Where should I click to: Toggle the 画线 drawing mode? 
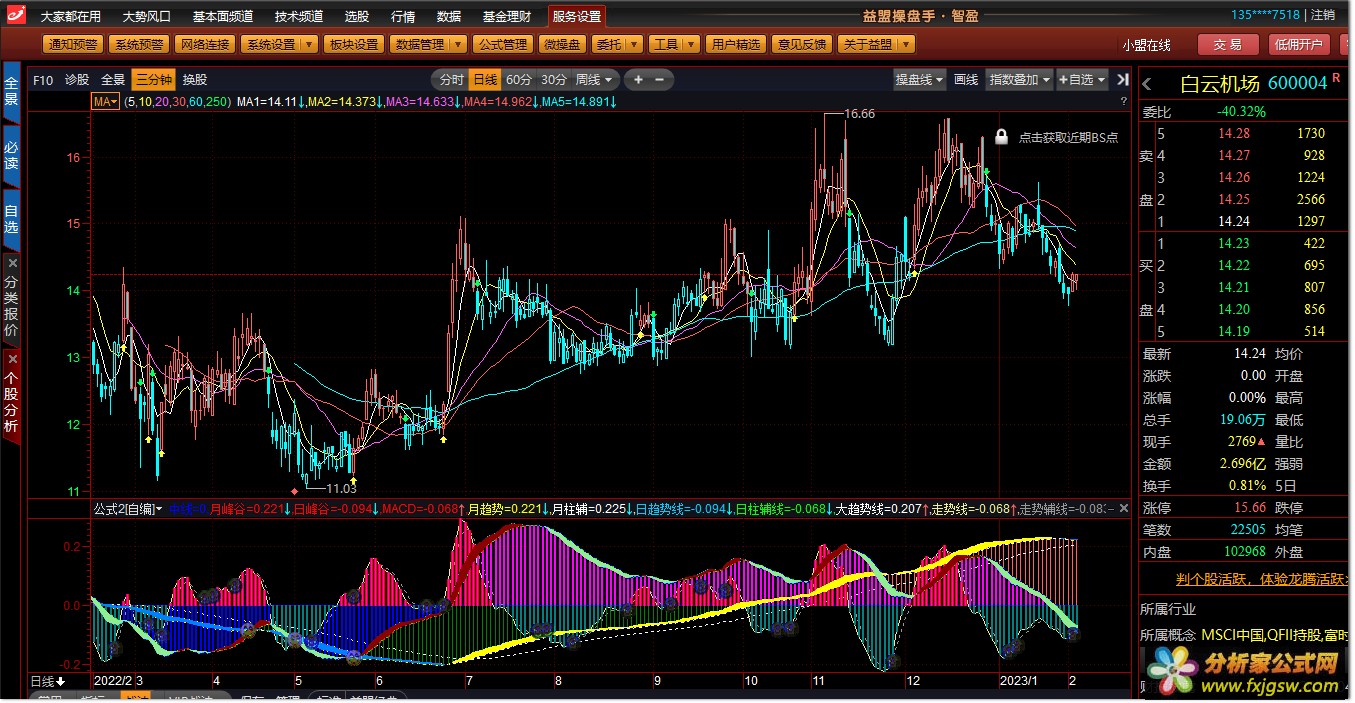pos(966,80)
